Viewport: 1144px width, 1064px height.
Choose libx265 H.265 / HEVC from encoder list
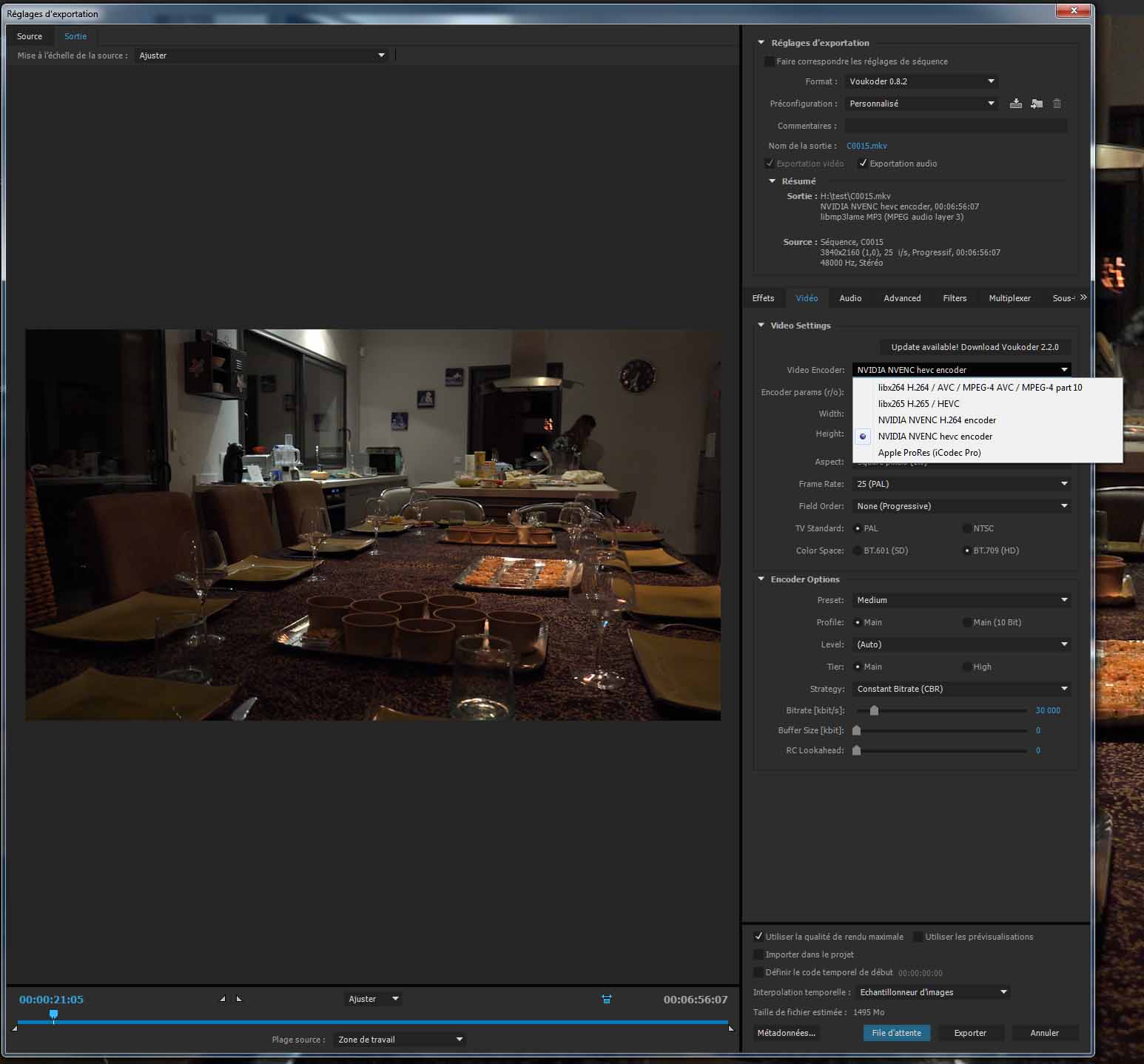coord(918,404)
